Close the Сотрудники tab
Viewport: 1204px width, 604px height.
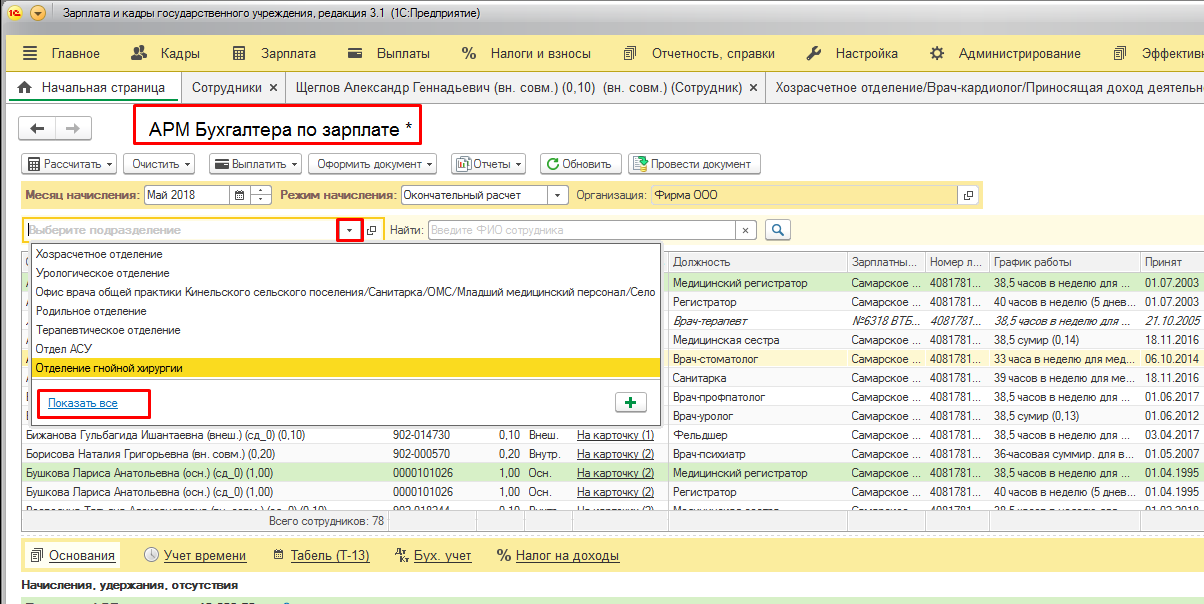(x=273, y=88)
